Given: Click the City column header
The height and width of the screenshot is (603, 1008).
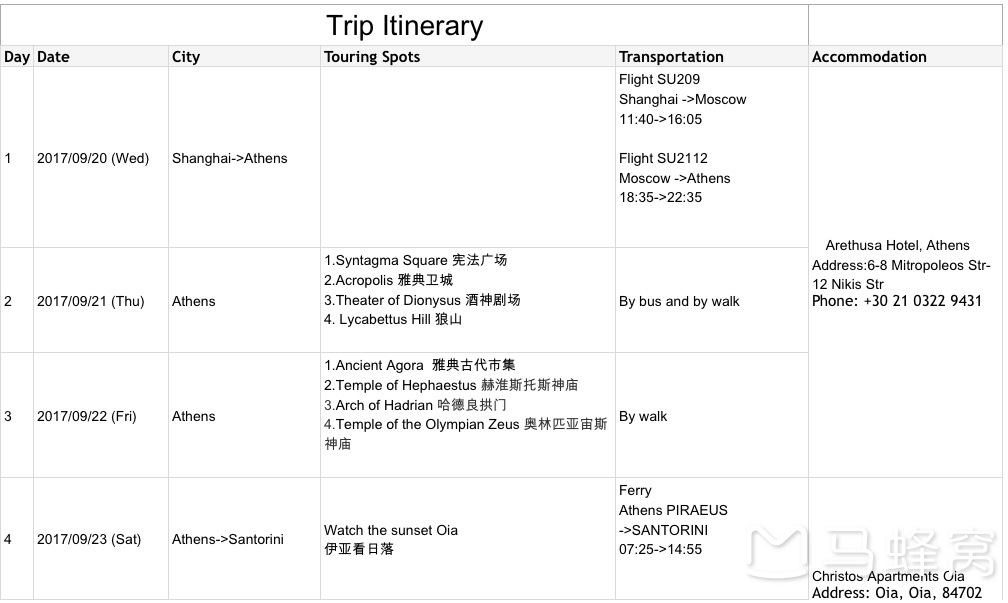Looking at the screenshot, I should tap(244, 57).
